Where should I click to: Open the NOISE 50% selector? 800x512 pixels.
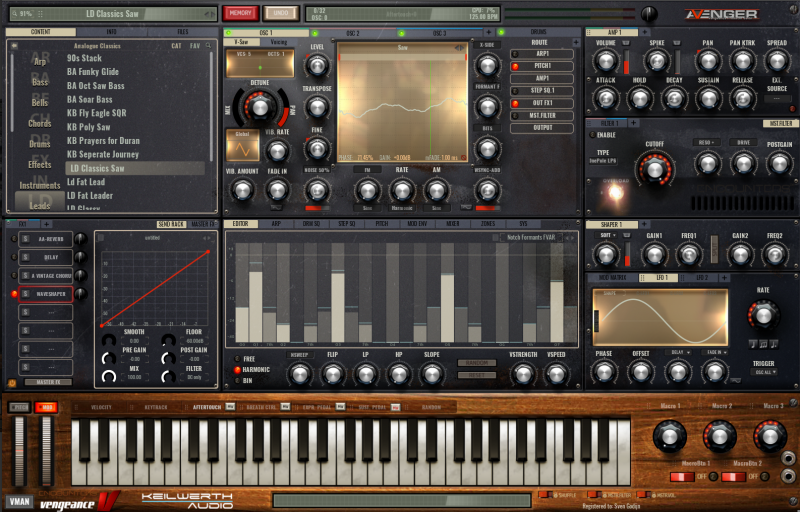coord(317,169)
